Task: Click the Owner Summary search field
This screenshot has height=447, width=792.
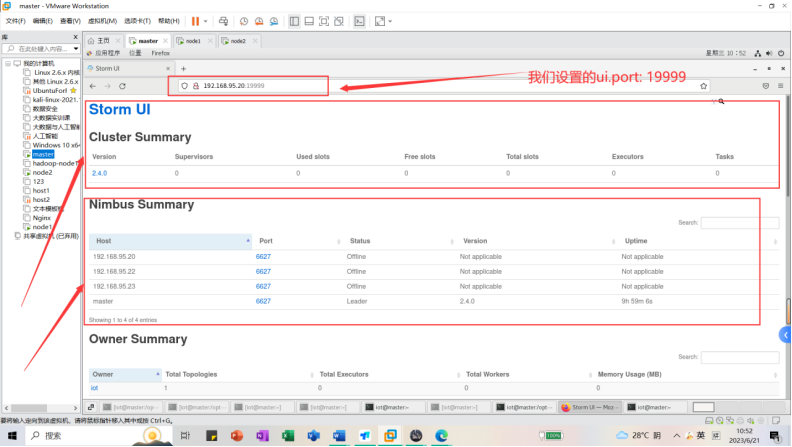Action: [x=740, y=357]
